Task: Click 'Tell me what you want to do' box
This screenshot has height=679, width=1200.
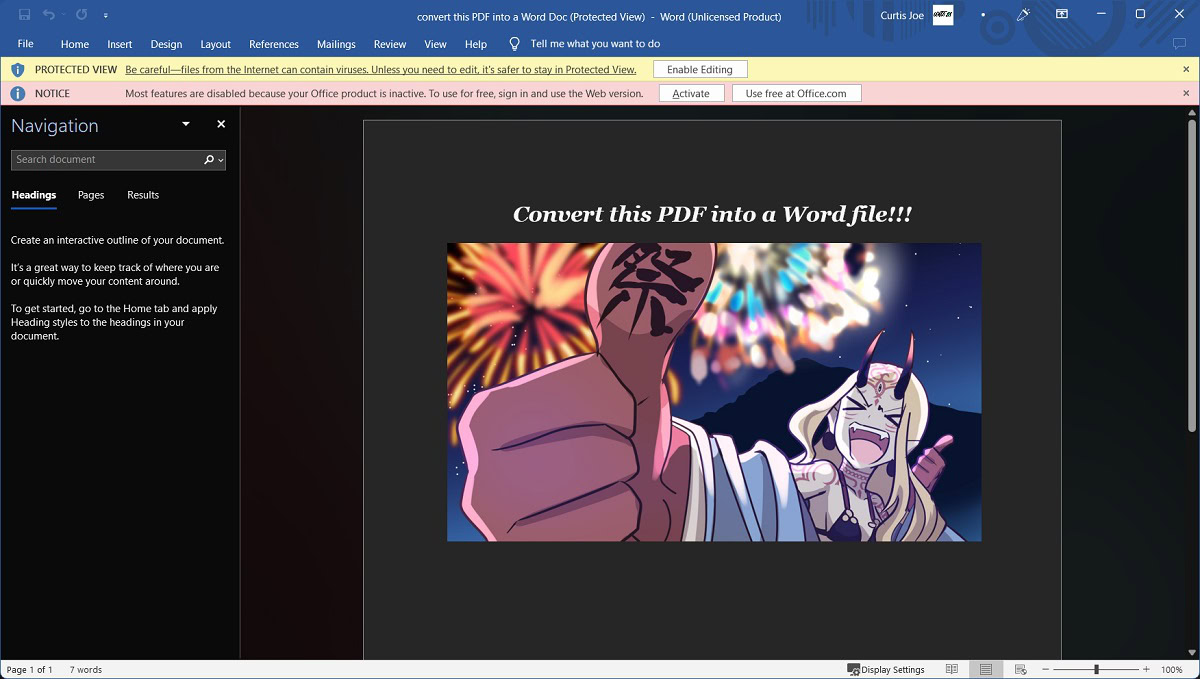Action: [595, 44]
